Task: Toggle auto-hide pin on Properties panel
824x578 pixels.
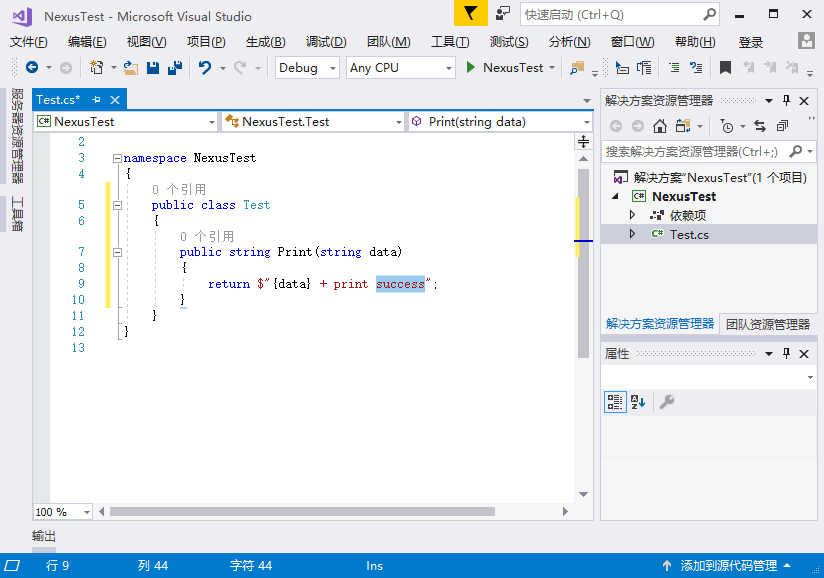Action: coord(786,354)
